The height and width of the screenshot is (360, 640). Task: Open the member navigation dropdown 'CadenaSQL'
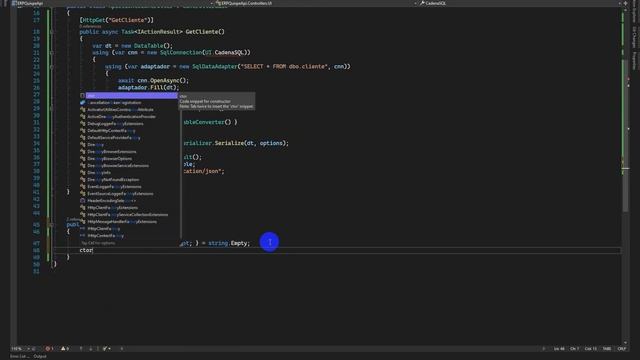point(520,3)
